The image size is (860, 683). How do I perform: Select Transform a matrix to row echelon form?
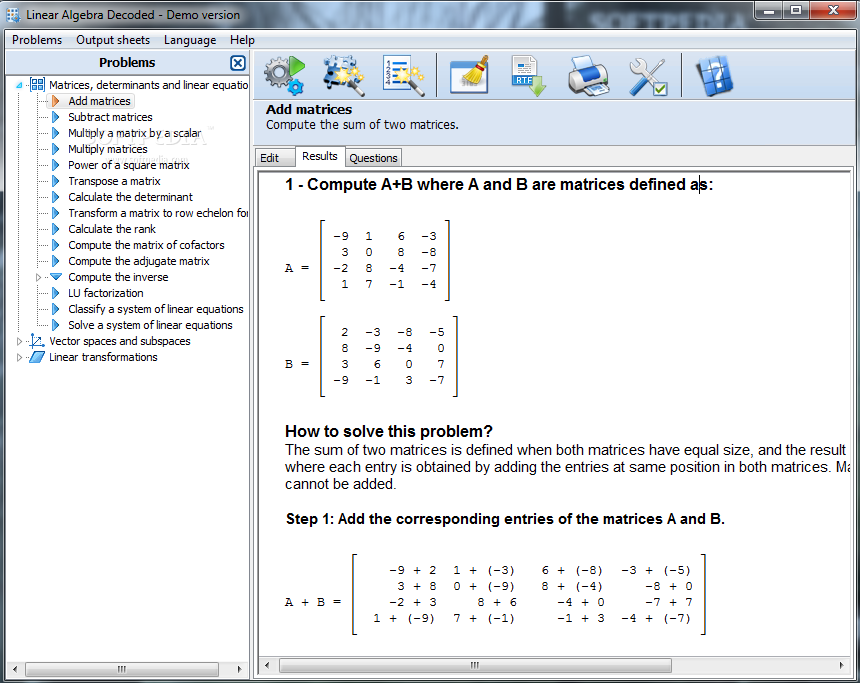point(158,213)
